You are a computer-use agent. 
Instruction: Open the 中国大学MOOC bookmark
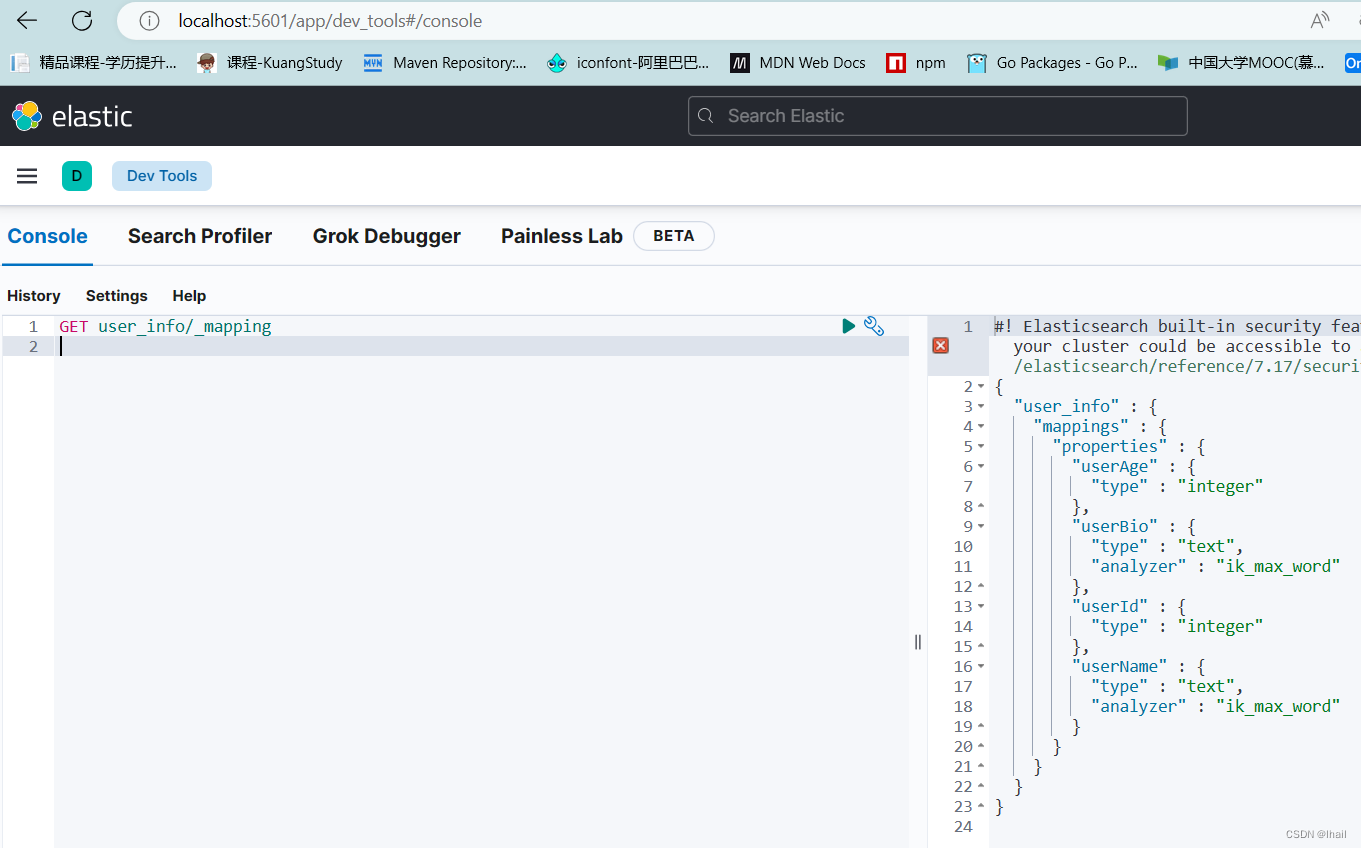[x=1241, y=62]
